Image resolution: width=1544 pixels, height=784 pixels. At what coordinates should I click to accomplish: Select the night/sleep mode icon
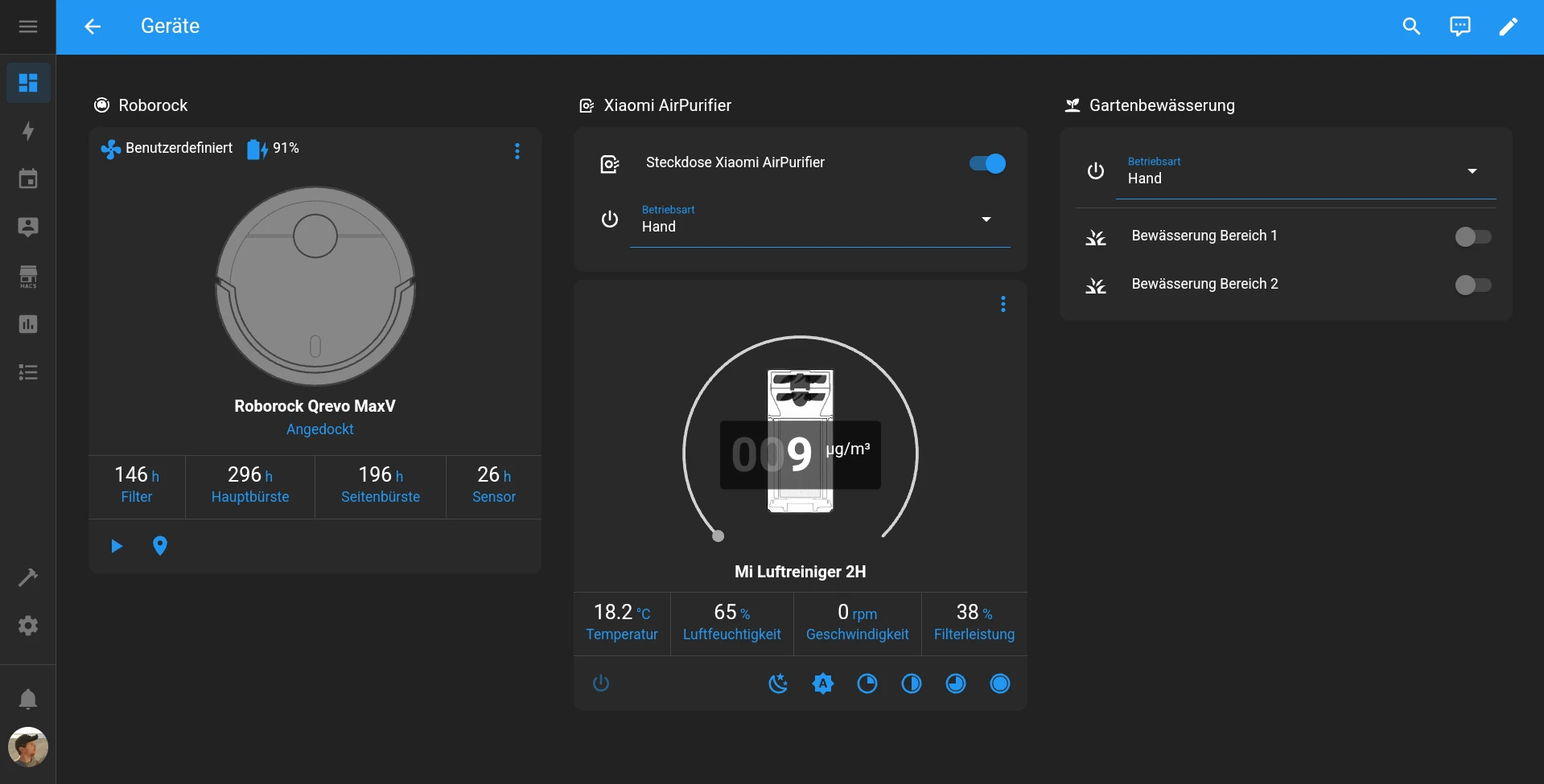pos(778,683)
